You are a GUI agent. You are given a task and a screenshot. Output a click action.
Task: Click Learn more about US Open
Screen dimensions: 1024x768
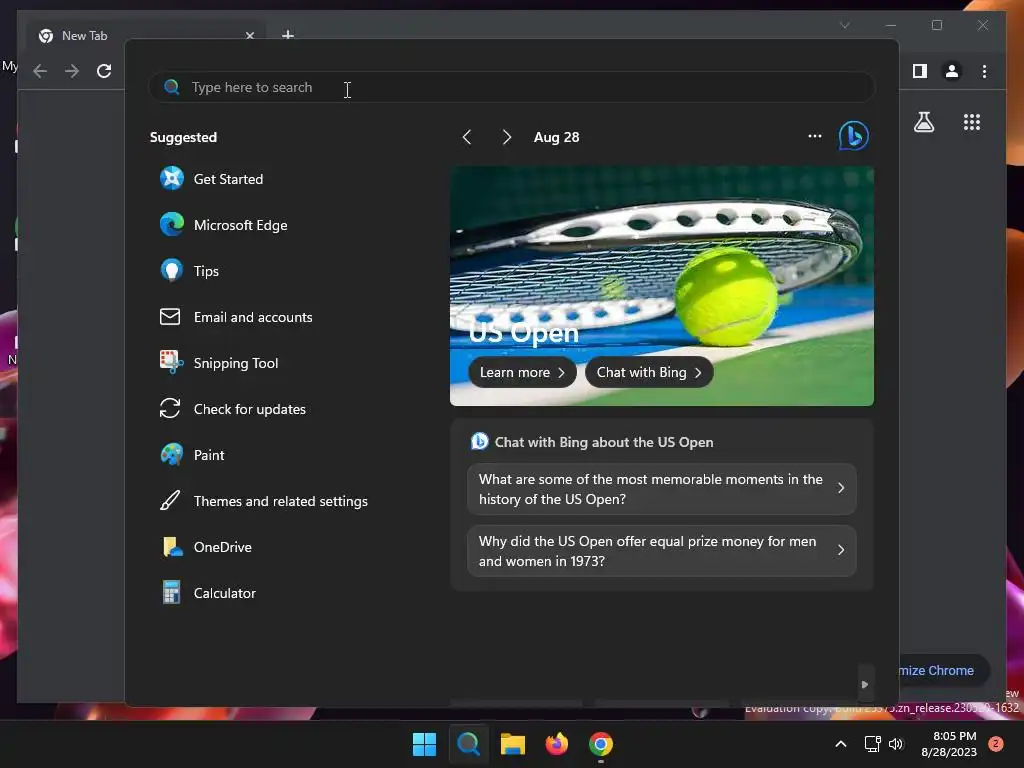[x=522, y=372]
